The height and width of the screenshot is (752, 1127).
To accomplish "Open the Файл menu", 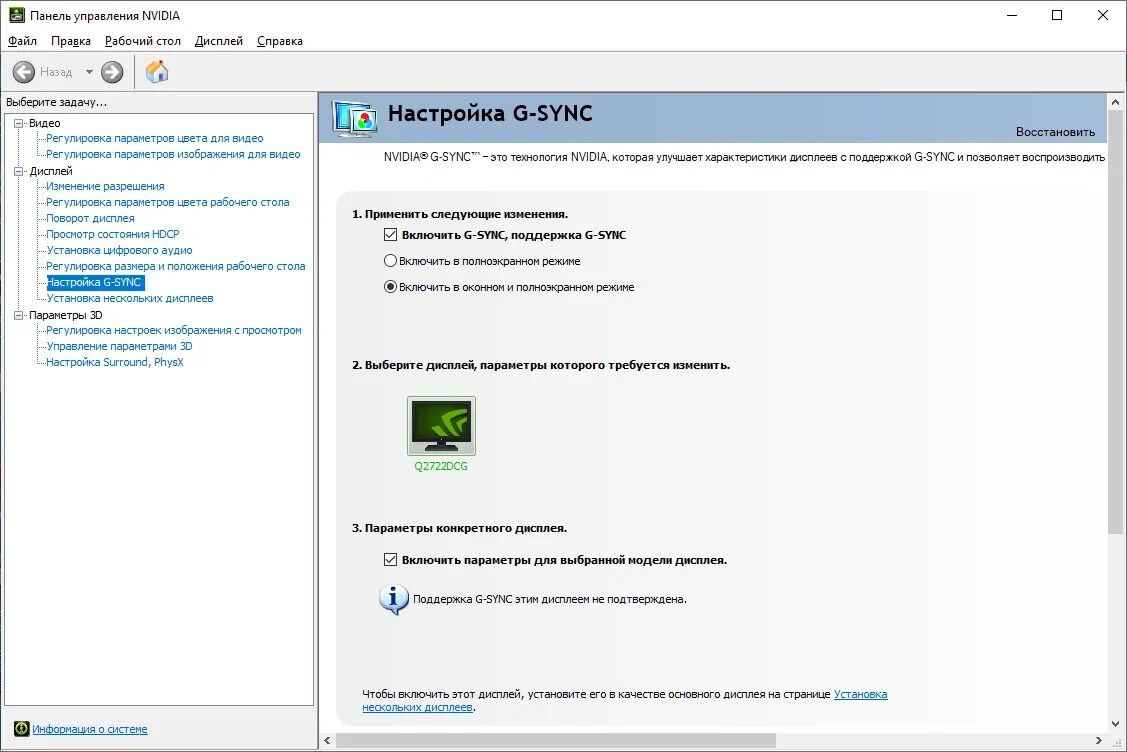I will click(x=22, y=41).
